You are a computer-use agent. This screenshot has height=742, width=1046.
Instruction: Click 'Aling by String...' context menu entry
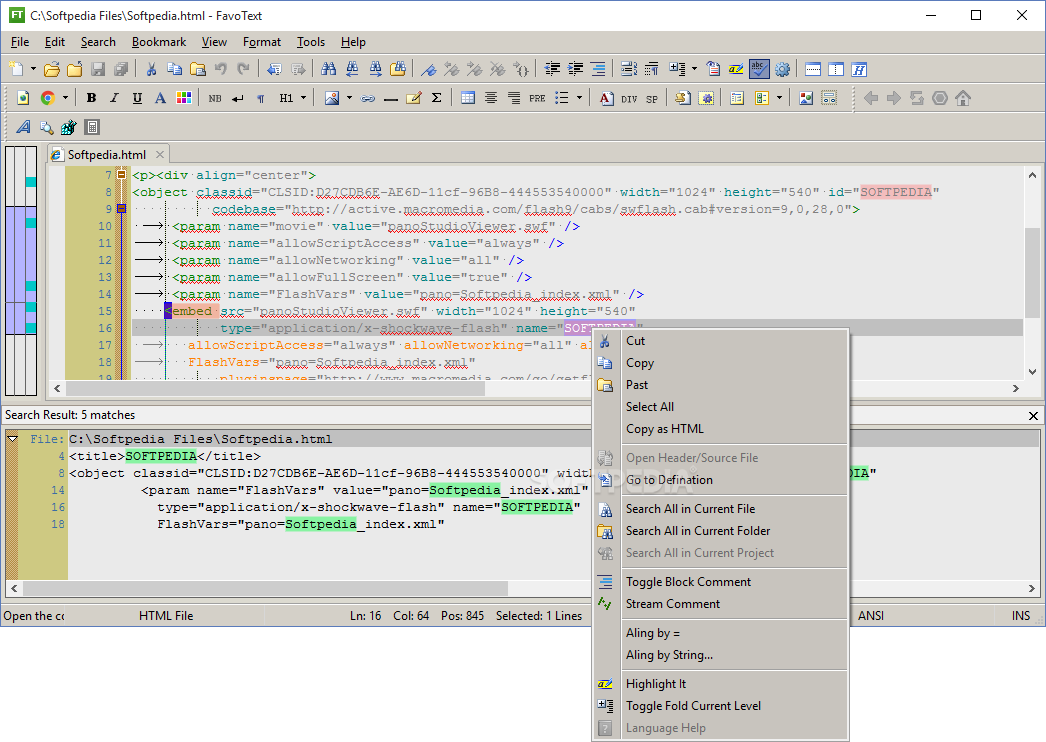pos(669,655)
